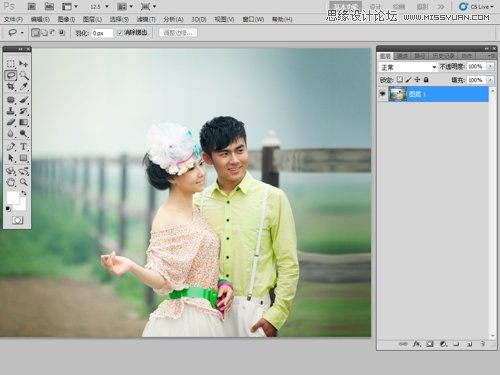Select the Pen tool
The image size is (500, 375).
(x=11, y=147)
